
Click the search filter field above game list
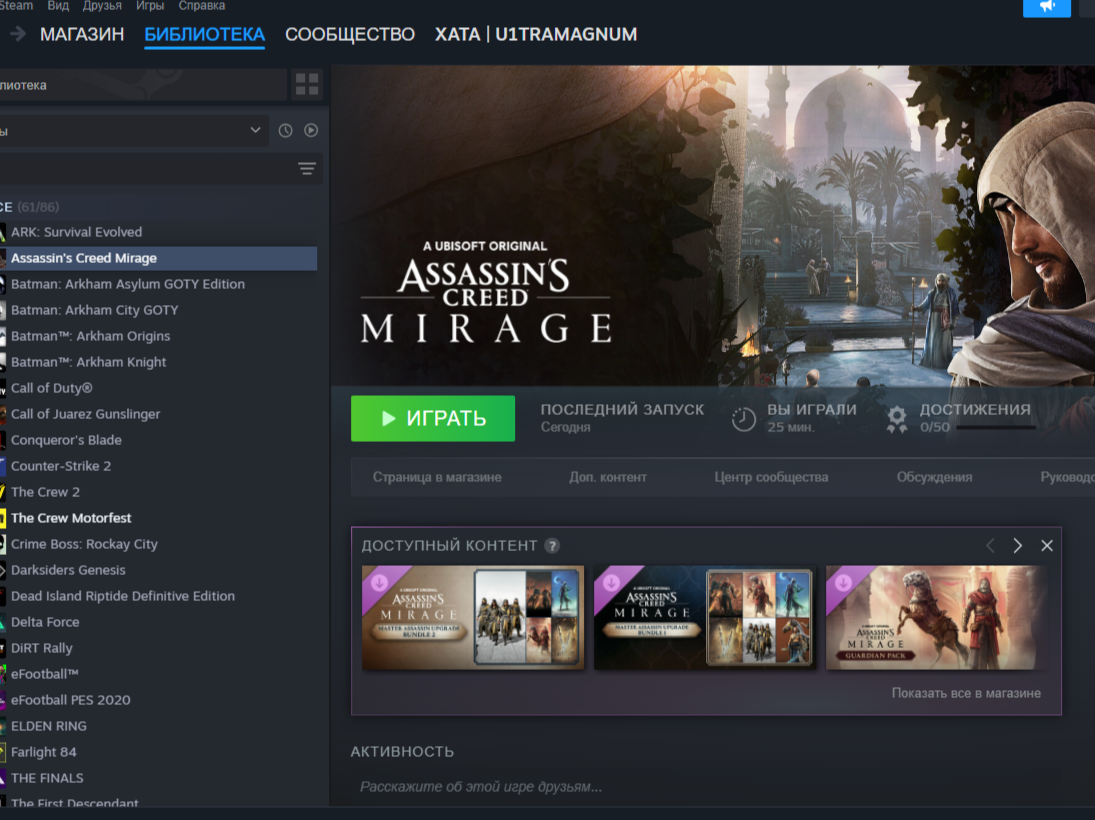(x=145, y=169)
